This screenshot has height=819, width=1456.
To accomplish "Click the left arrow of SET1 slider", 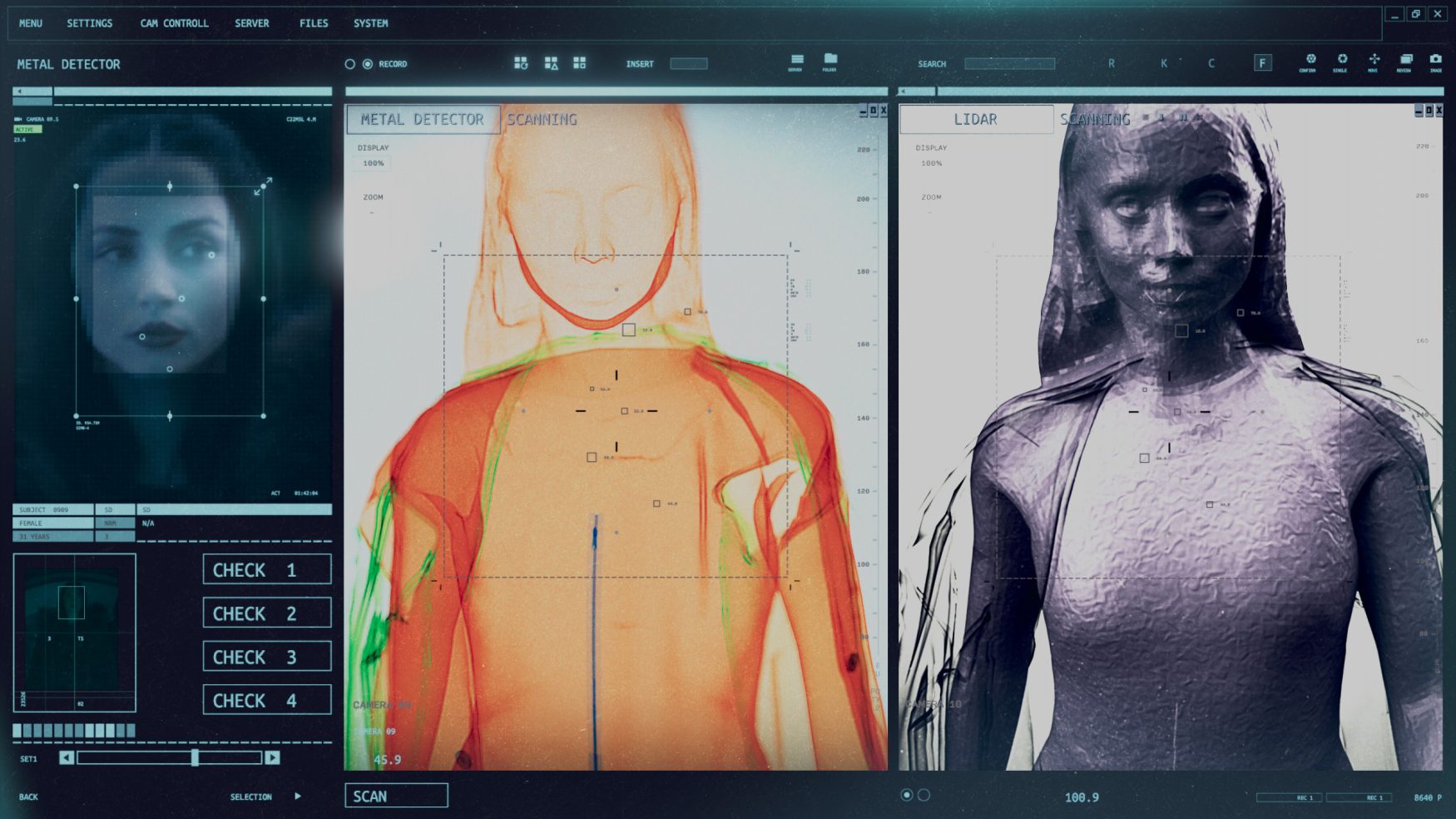I will point(67,757).
